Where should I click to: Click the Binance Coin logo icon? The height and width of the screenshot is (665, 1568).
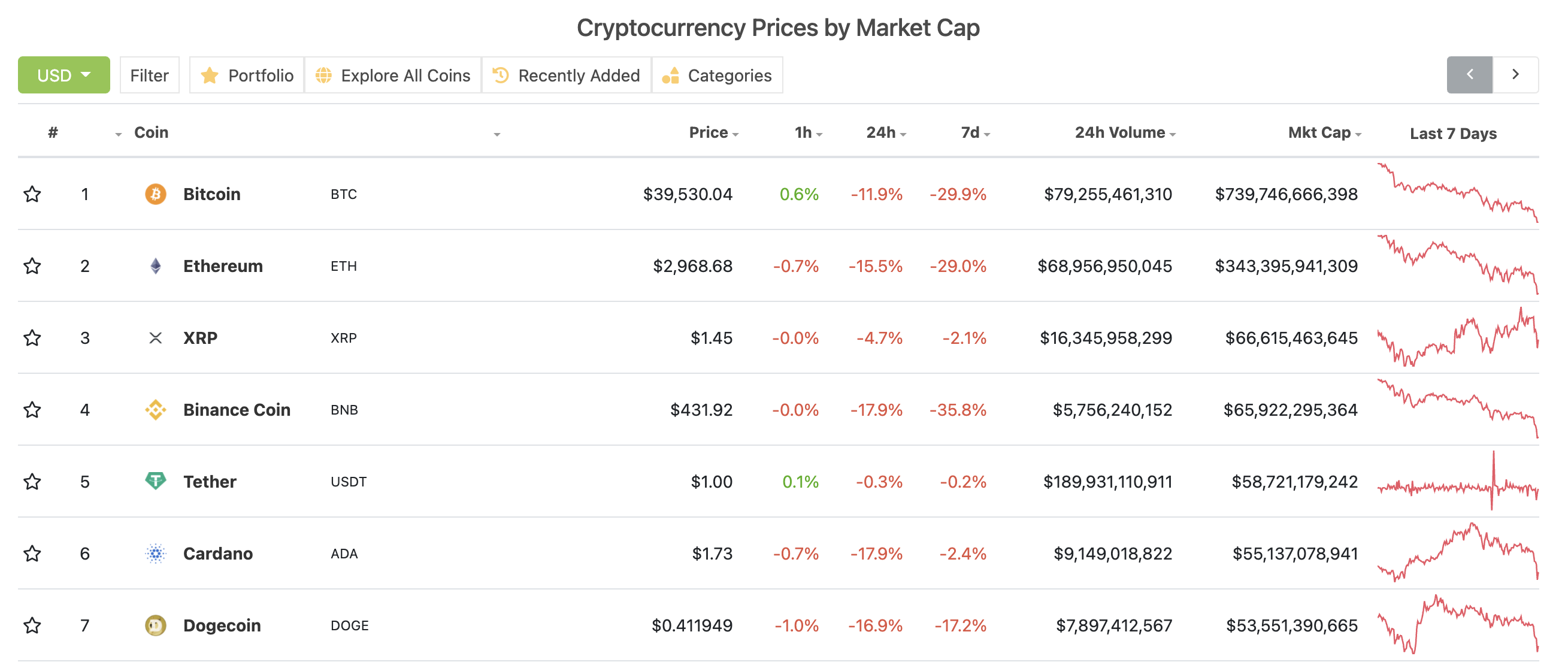pyautogui.click(x=155, y=410)
